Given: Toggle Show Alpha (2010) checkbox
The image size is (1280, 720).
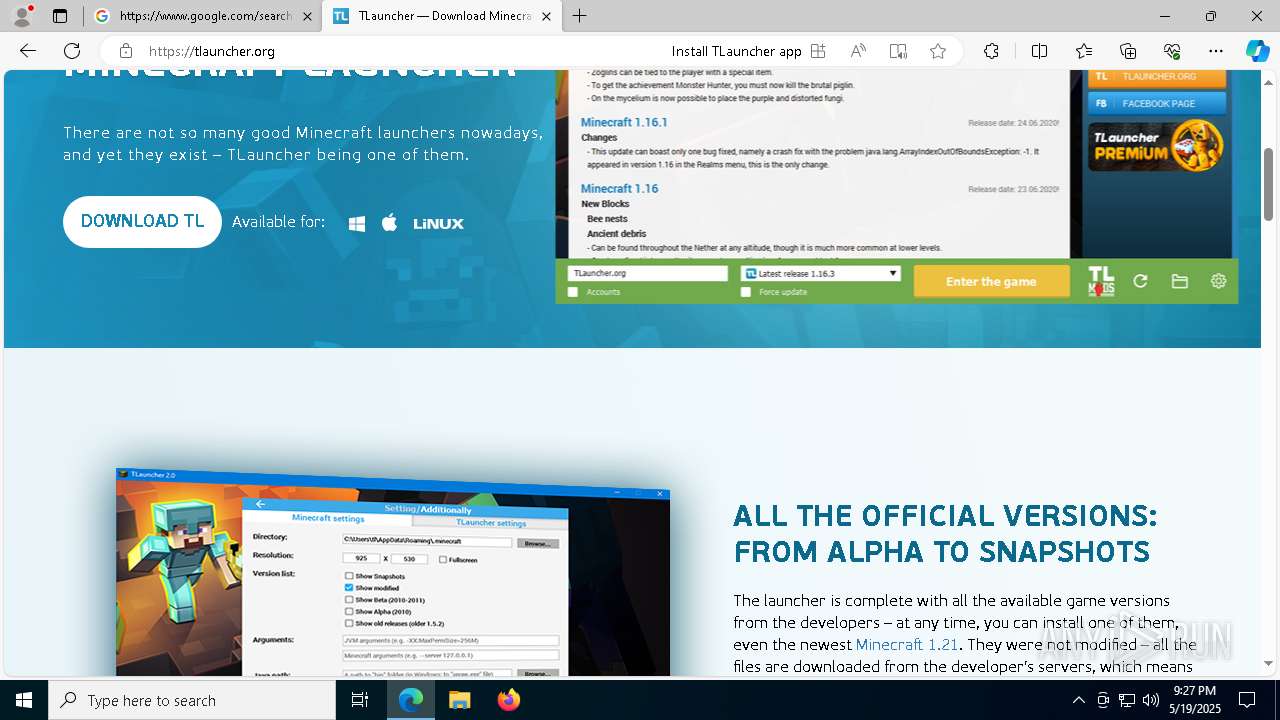Looking at the screenshot, I should (349, 611).
